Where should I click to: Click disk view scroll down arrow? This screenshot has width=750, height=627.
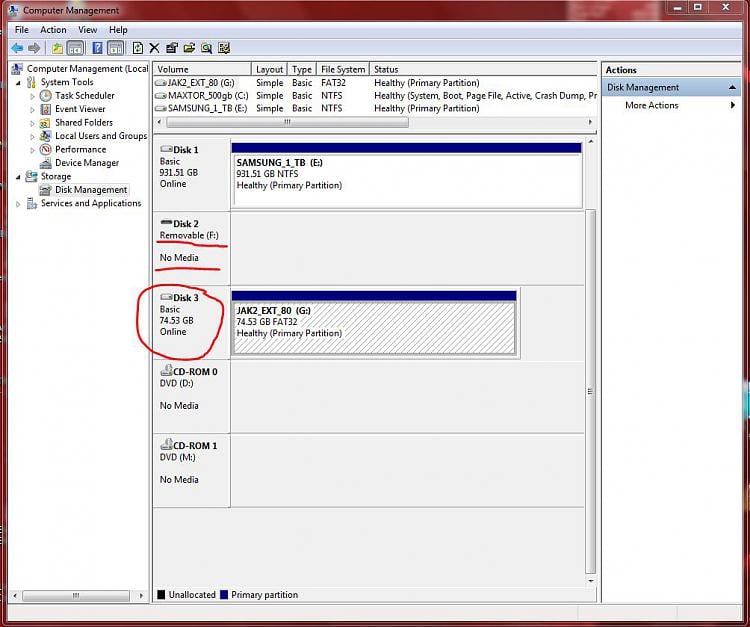591,581
